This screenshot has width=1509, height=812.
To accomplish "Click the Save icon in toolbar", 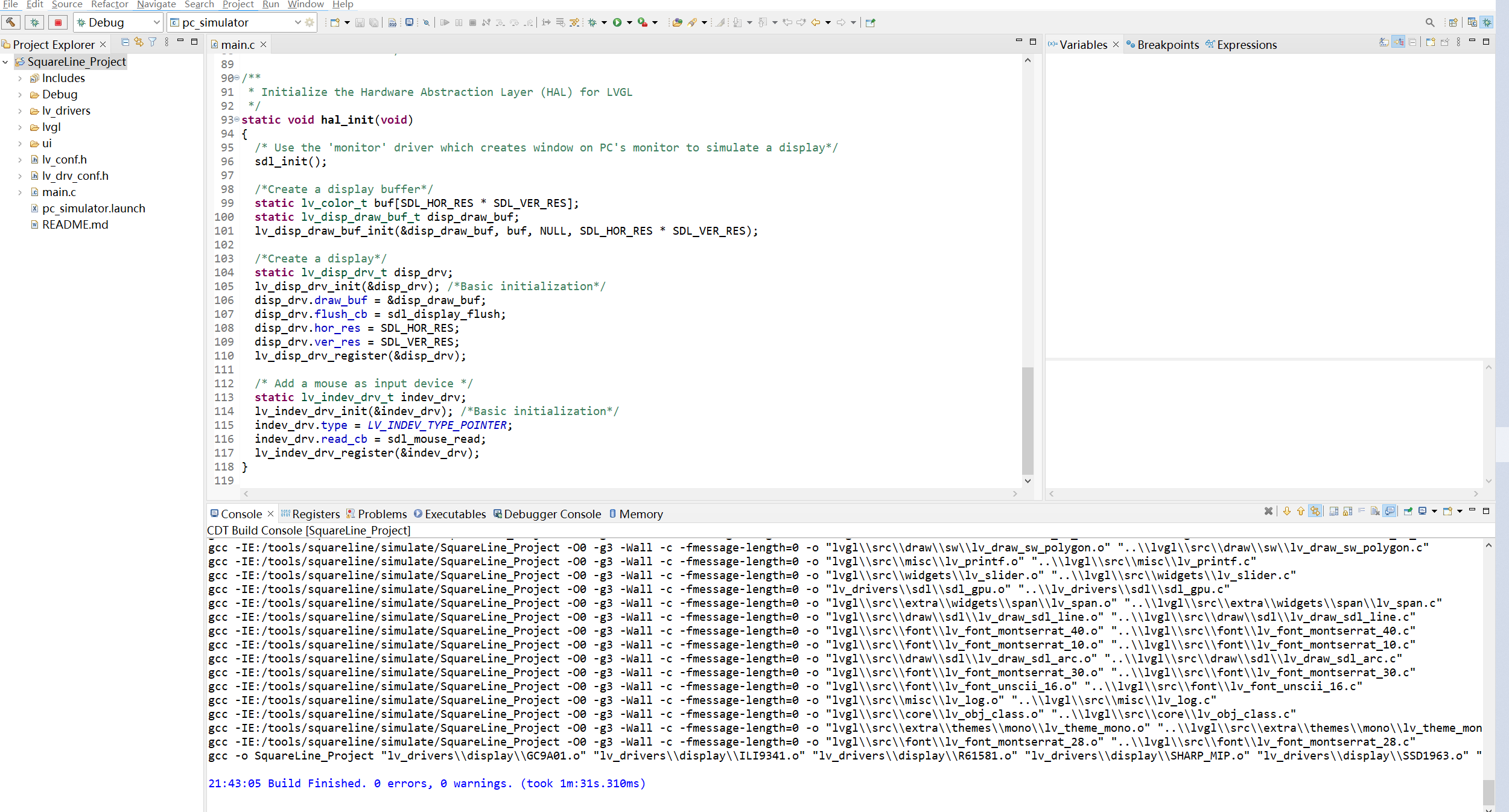I will pyautogui.click(x=360, y=22).
